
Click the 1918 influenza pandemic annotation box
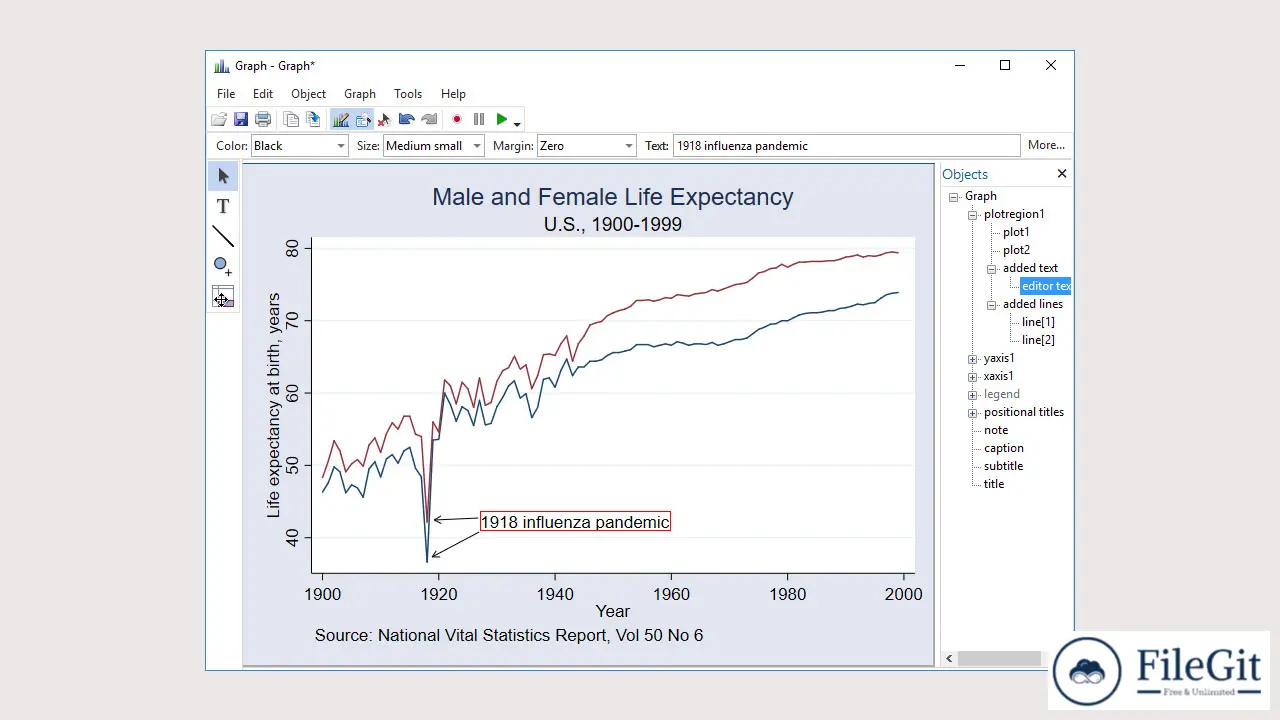coord(575,522)
